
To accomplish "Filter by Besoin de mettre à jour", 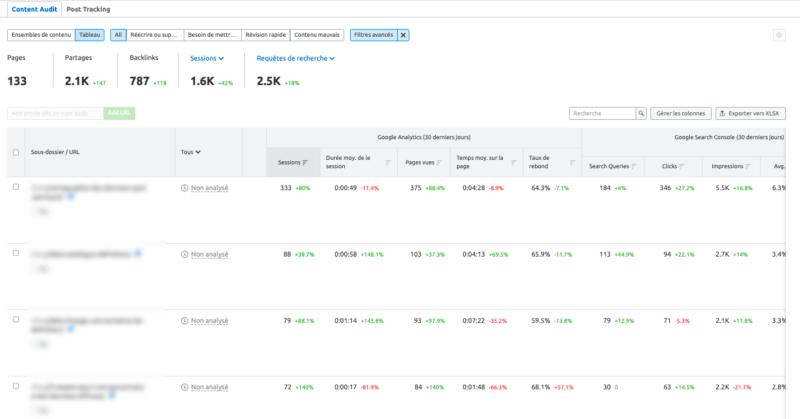I will click(212, 35).
